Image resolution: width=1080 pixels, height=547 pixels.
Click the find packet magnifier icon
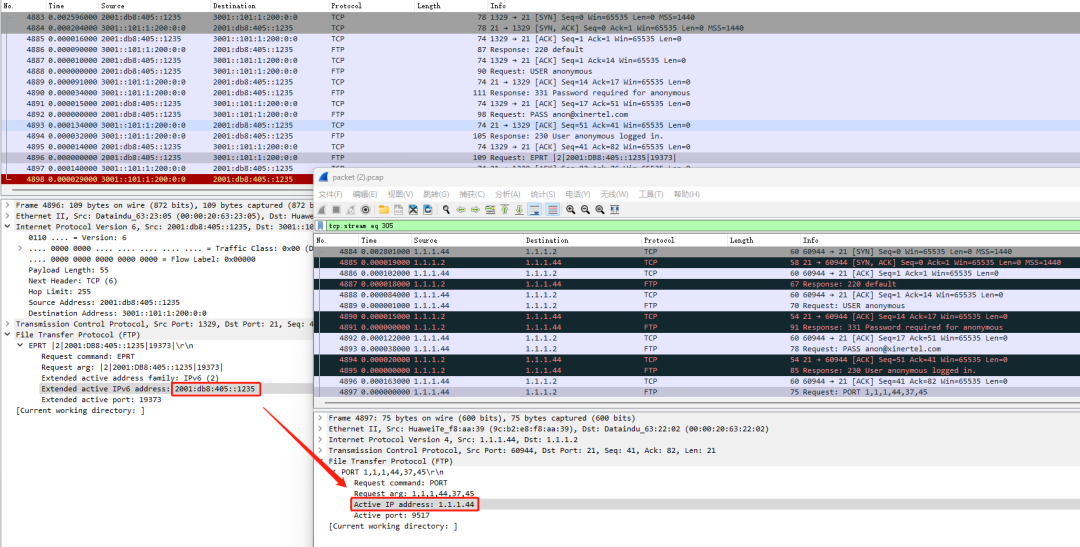446,210
